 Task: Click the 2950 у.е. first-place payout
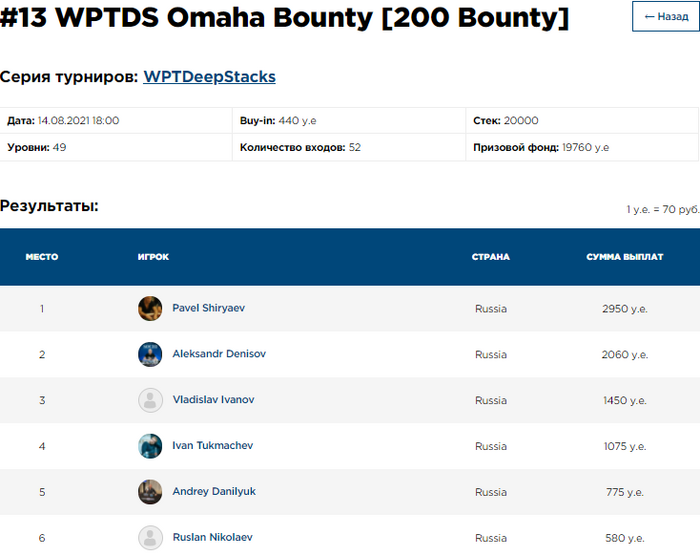[624, 309]
